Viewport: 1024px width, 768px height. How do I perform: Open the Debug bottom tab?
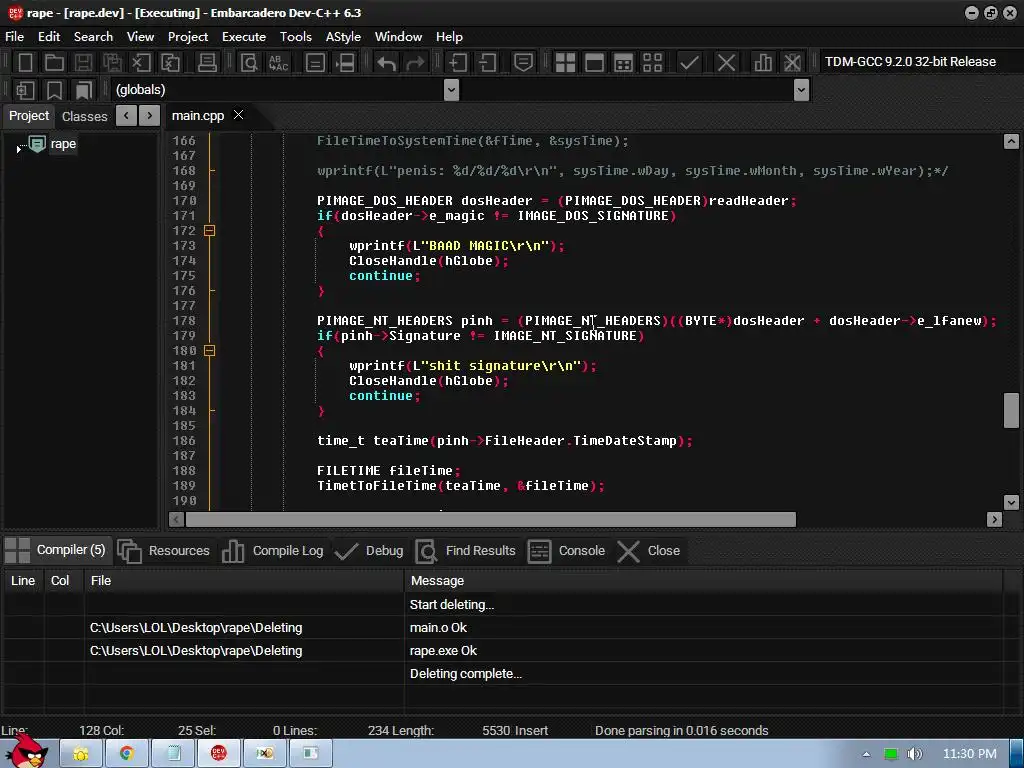(x=370, y=551)
